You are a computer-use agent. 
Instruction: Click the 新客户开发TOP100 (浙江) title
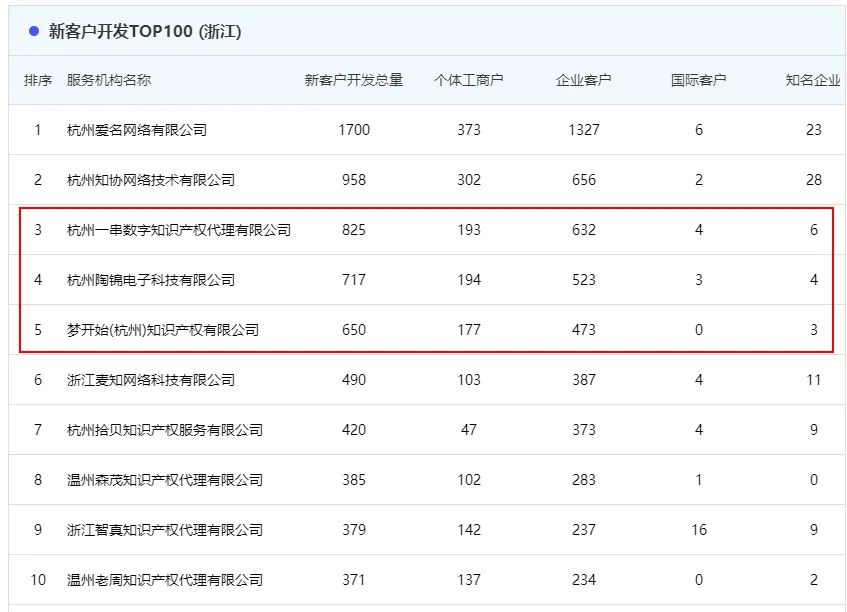tap(145, 31)
